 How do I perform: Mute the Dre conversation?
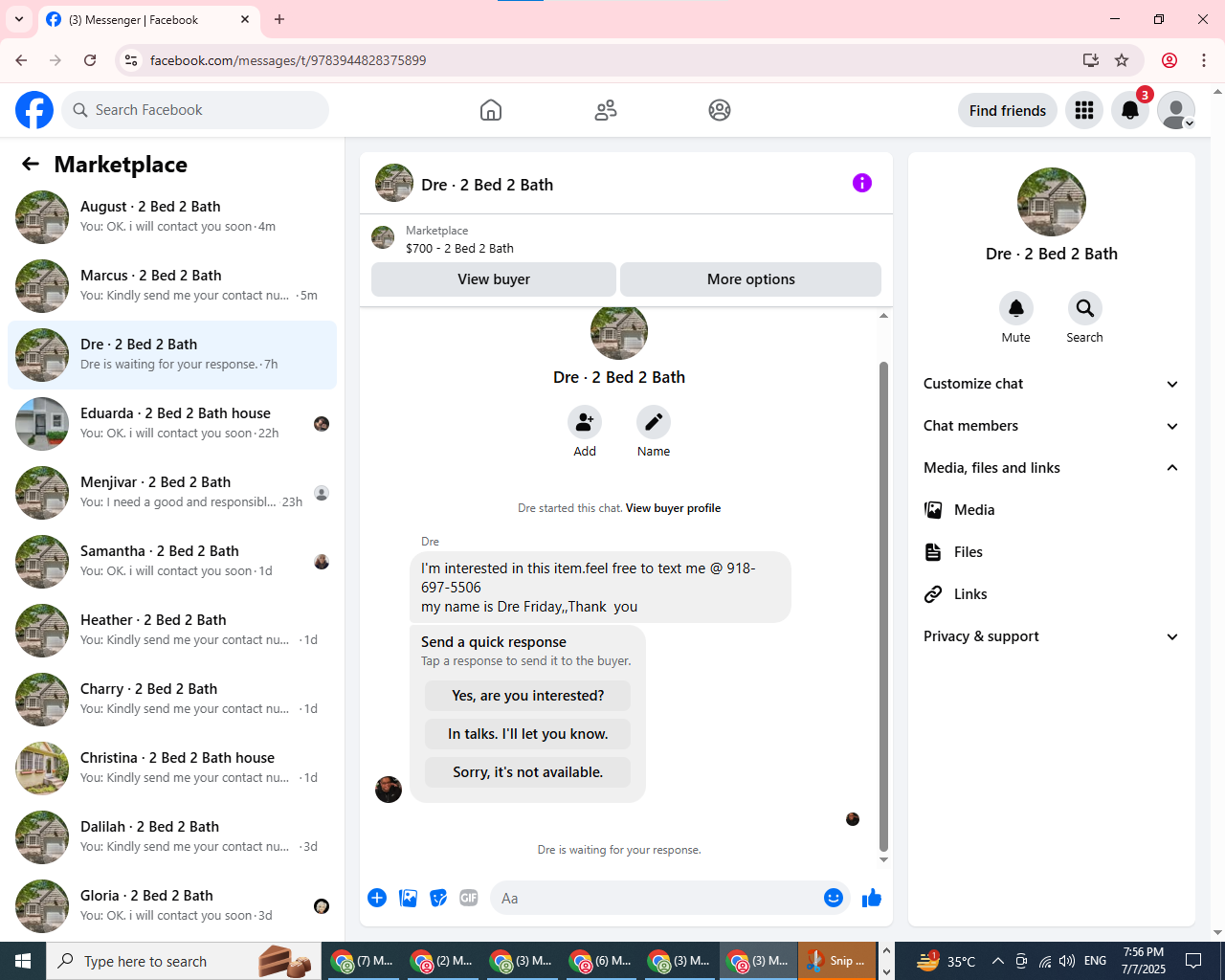(x=1016, y=308)
